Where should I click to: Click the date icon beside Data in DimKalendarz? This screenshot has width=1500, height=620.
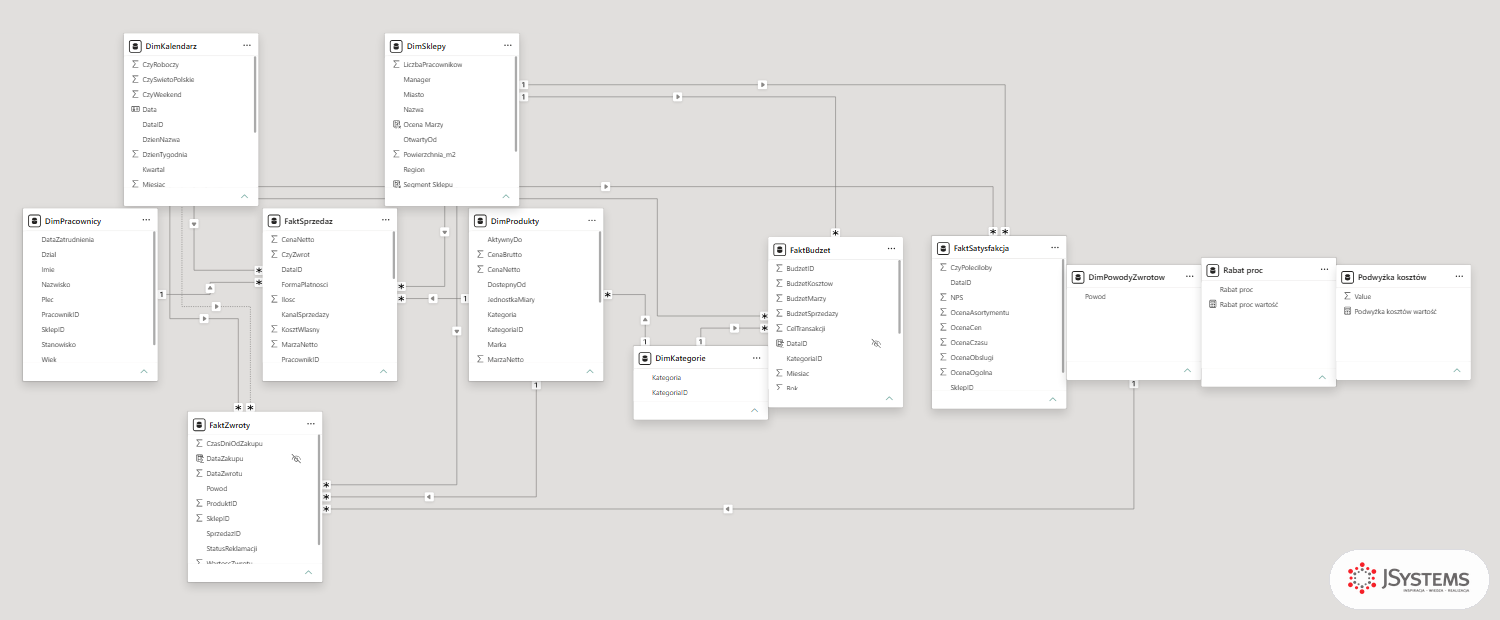tap(135, 109)
